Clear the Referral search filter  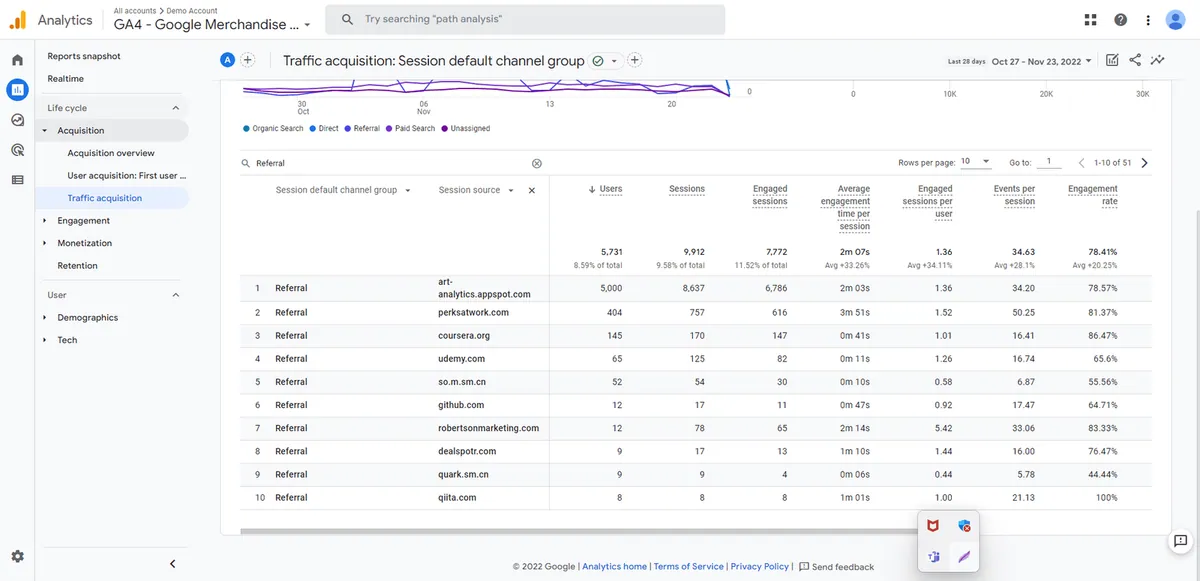536,163
